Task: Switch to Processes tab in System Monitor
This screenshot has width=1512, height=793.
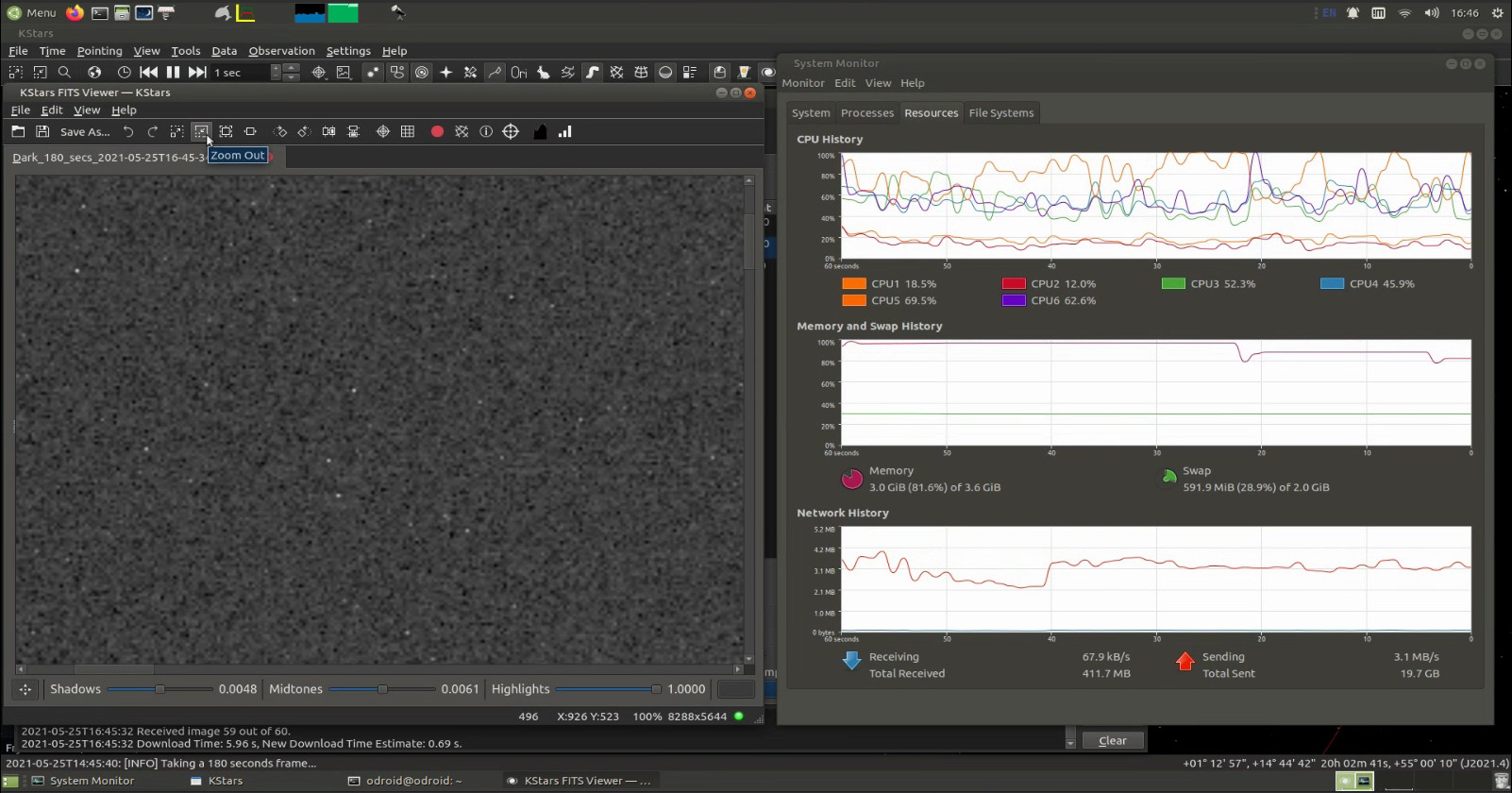Action: point(867,113)
